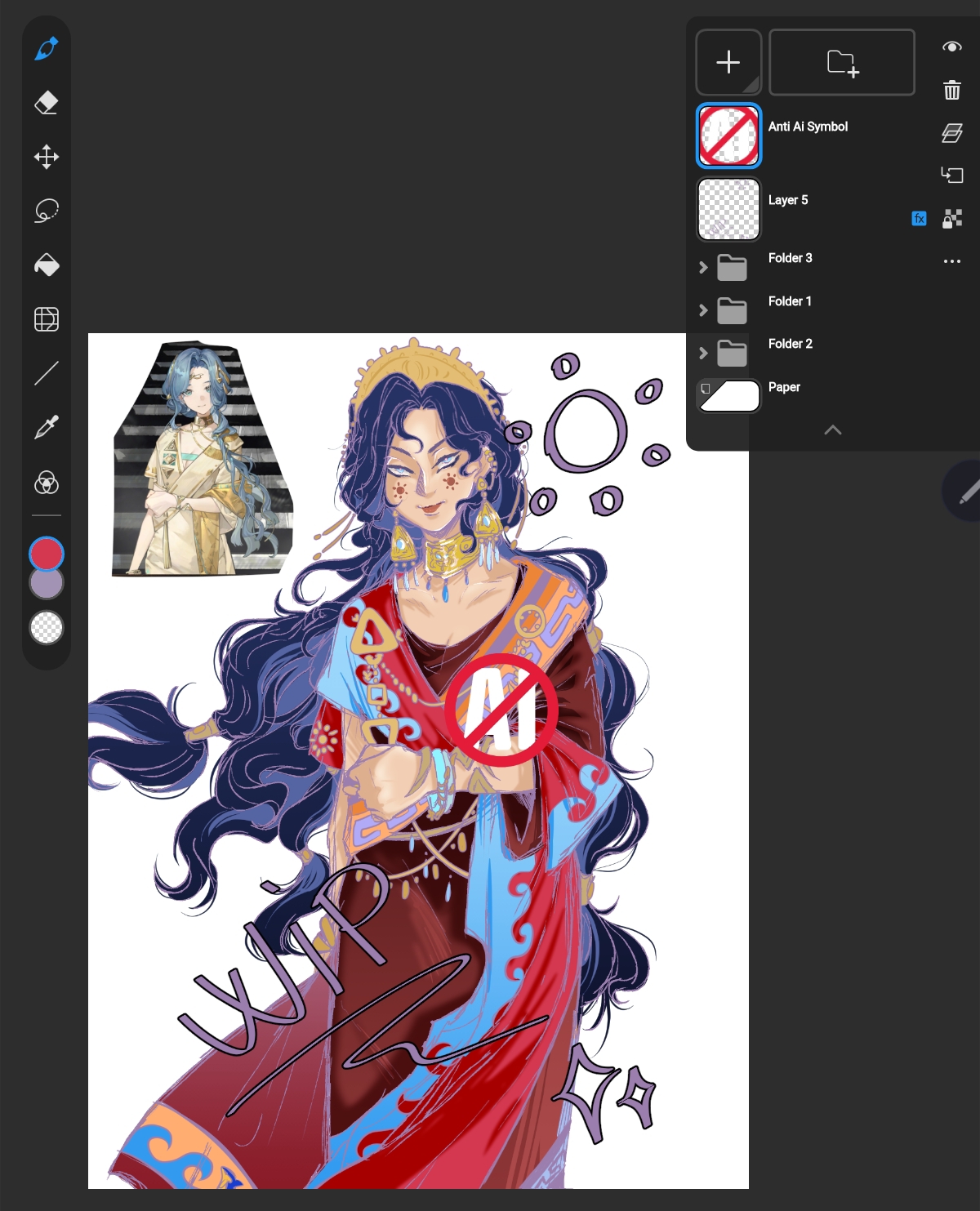Expand Folder 3 in layers panel
Screen dimensions: 980x1211
[x=703, y=267]
